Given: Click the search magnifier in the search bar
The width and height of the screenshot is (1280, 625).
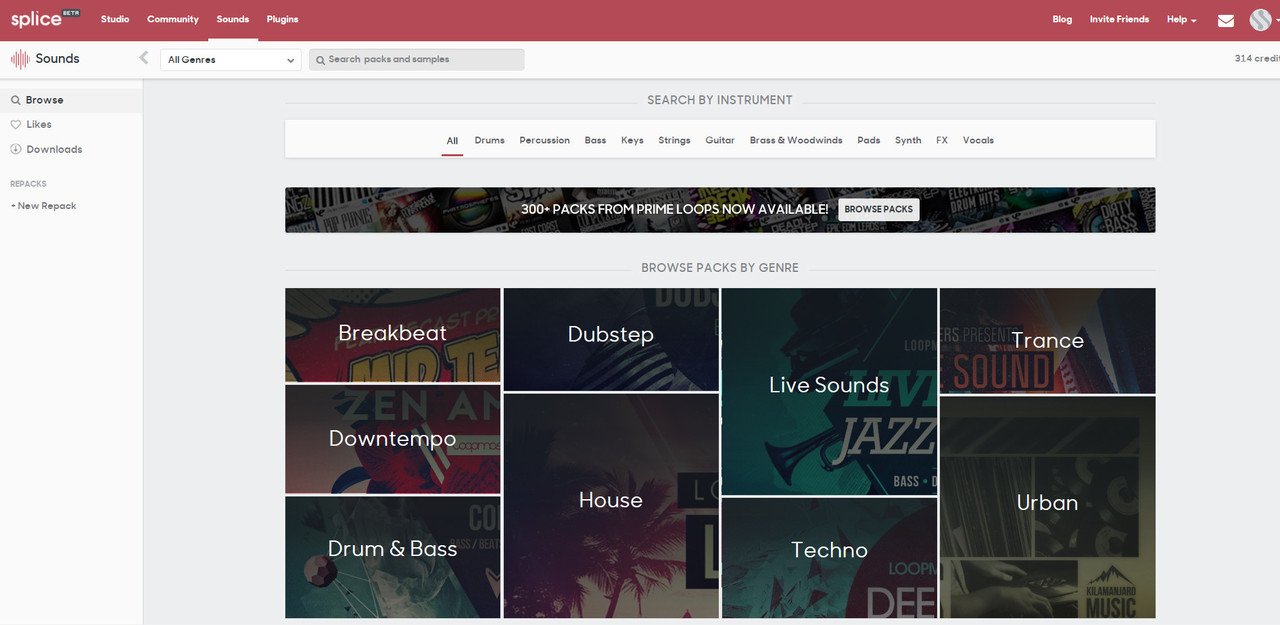Looking at the screenshot, I should pos(319,59).
